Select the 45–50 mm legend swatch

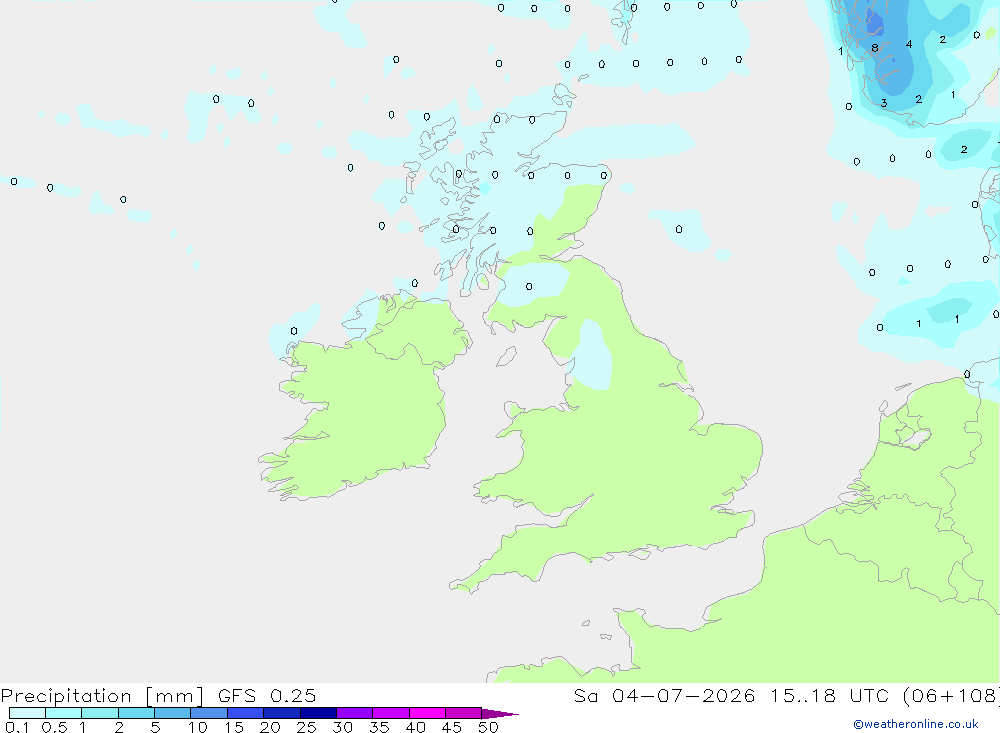point(464,713)
